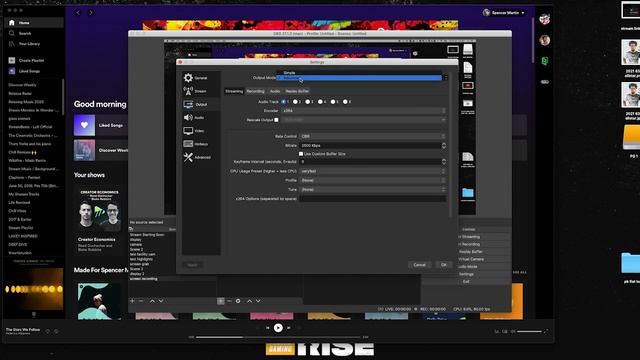Open the Tune dropdown
Viewport: 640px width, 360px height.
[x=373, y=189]
